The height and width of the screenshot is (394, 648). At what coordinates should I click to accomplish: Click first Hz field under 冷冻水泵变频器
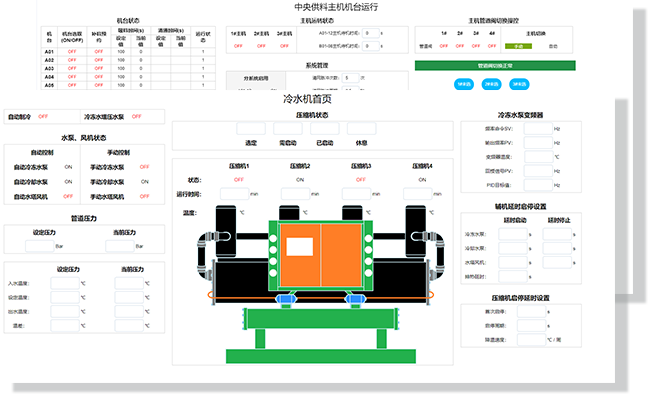pos(538,129)
